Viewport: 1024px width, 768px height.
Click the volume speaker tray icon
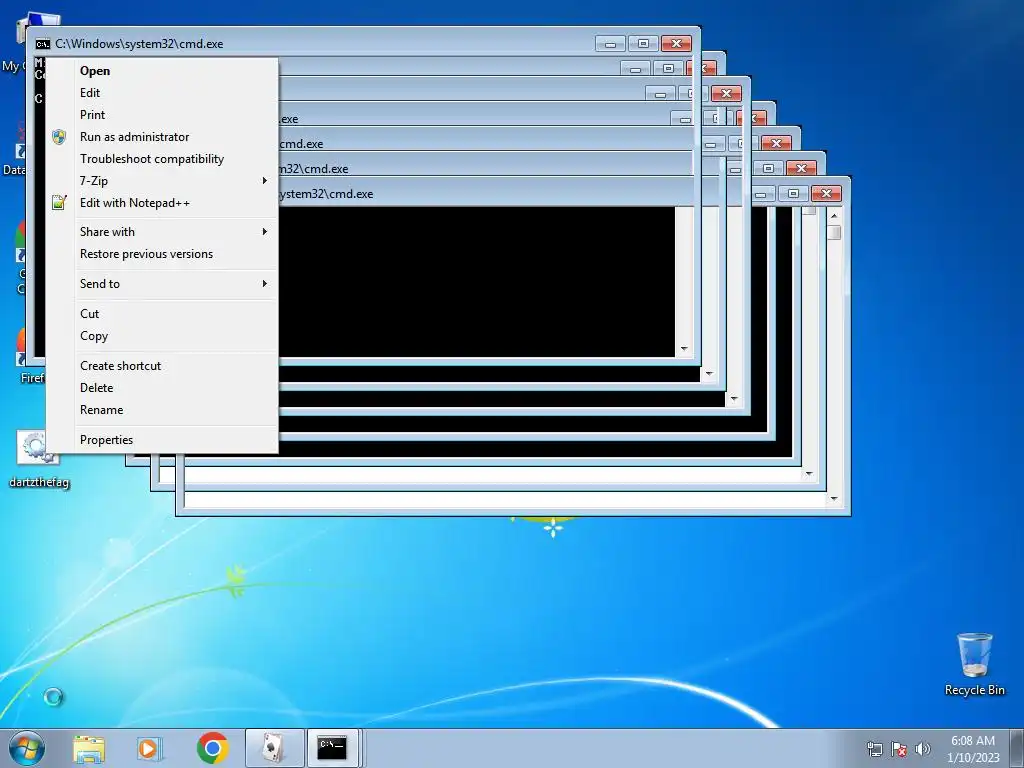tap(922, 749)
